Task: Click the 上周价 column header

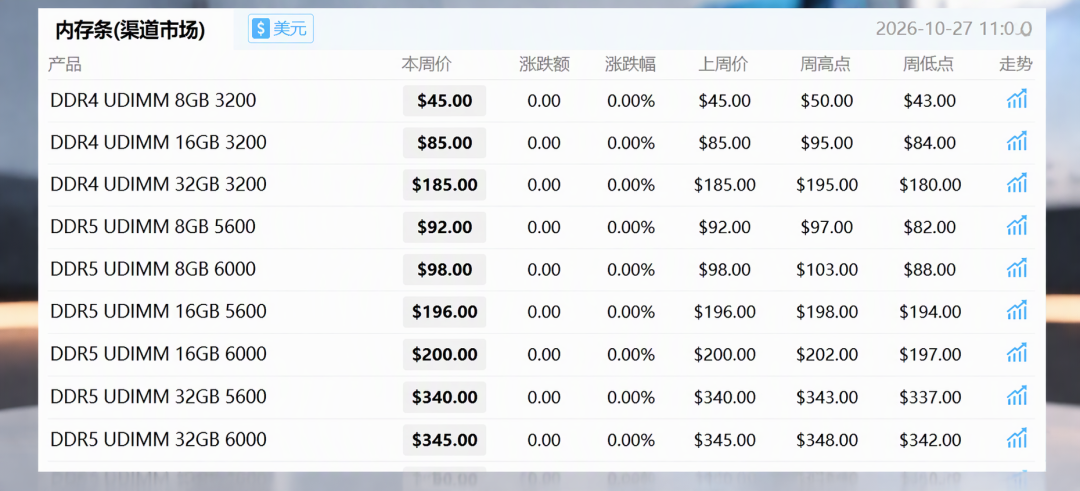Action: (723, 65)
